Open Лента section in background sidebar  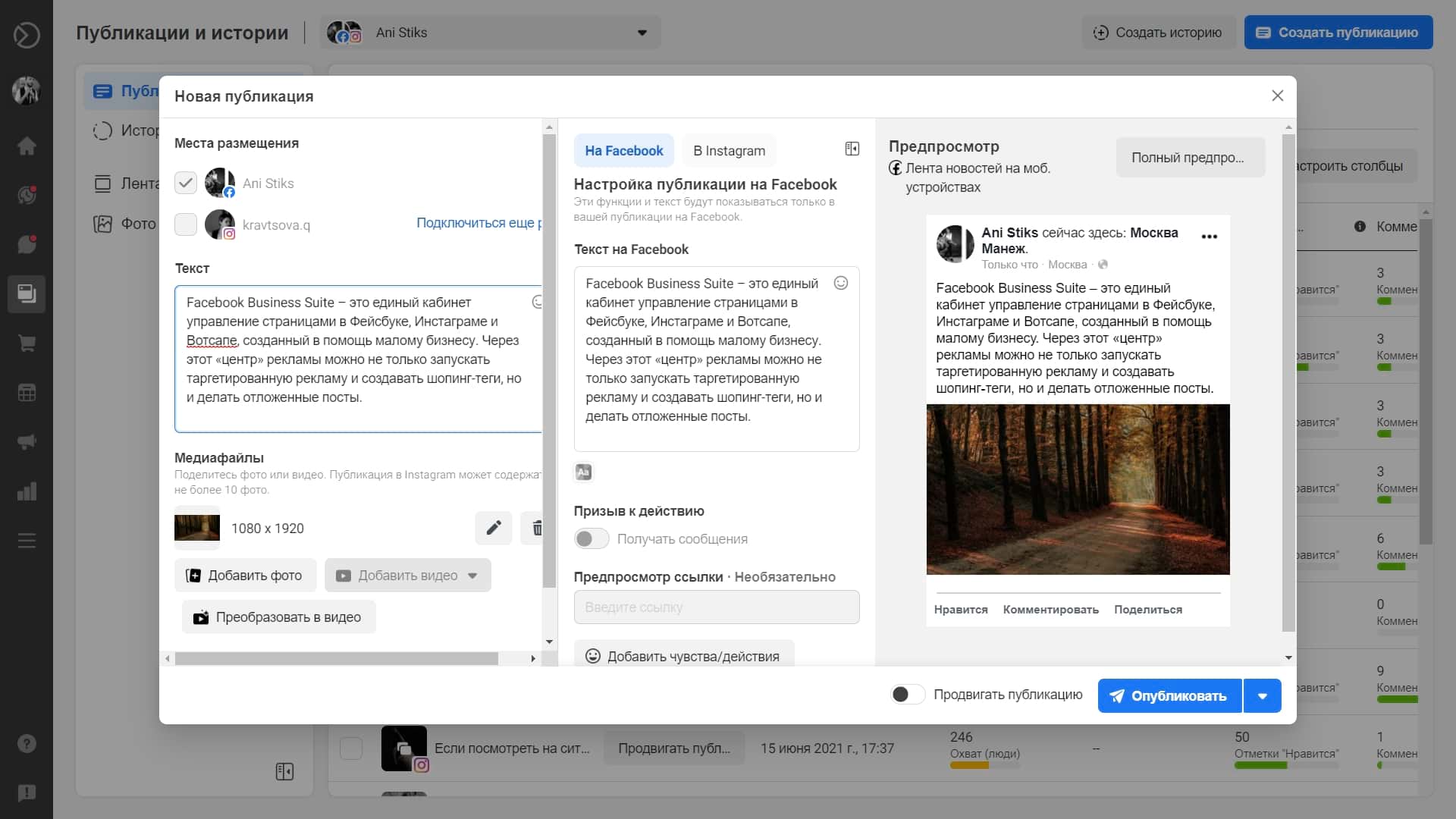click(x=125, y=184)
